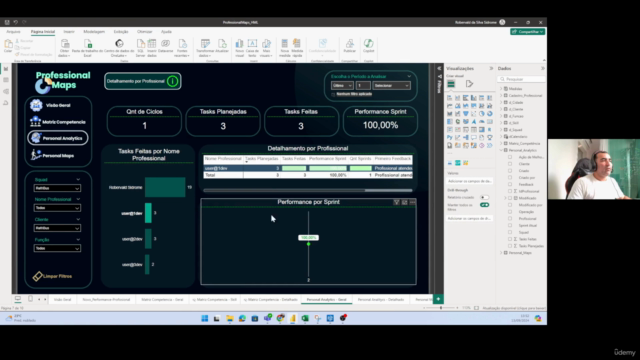
Task: Expand the Personal_Maps table
Action: [501, 253]
